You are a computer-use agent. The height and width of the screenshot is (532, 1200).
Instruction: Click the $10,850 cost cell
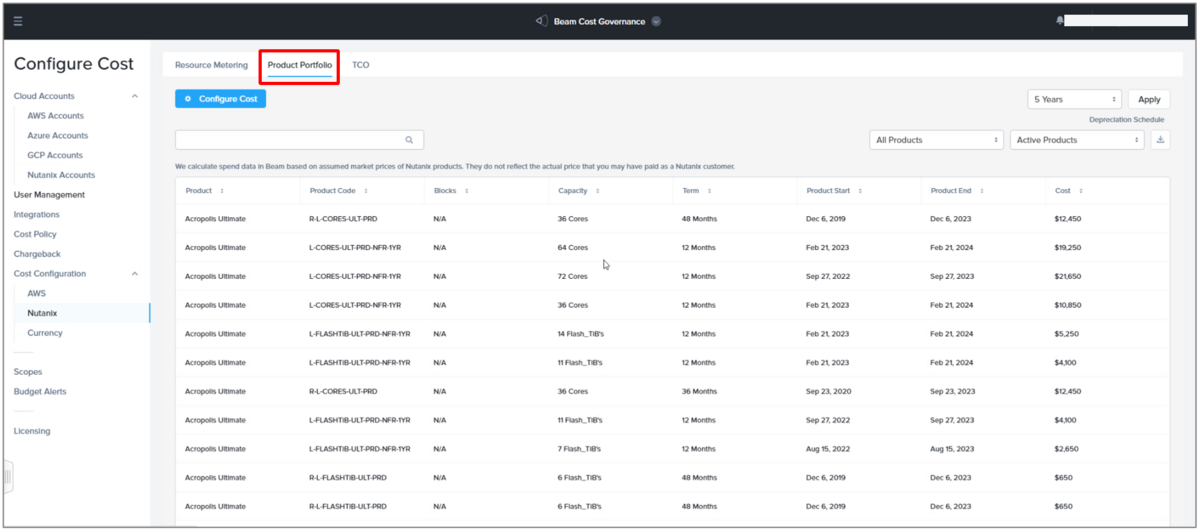[x=1069, y=305]
